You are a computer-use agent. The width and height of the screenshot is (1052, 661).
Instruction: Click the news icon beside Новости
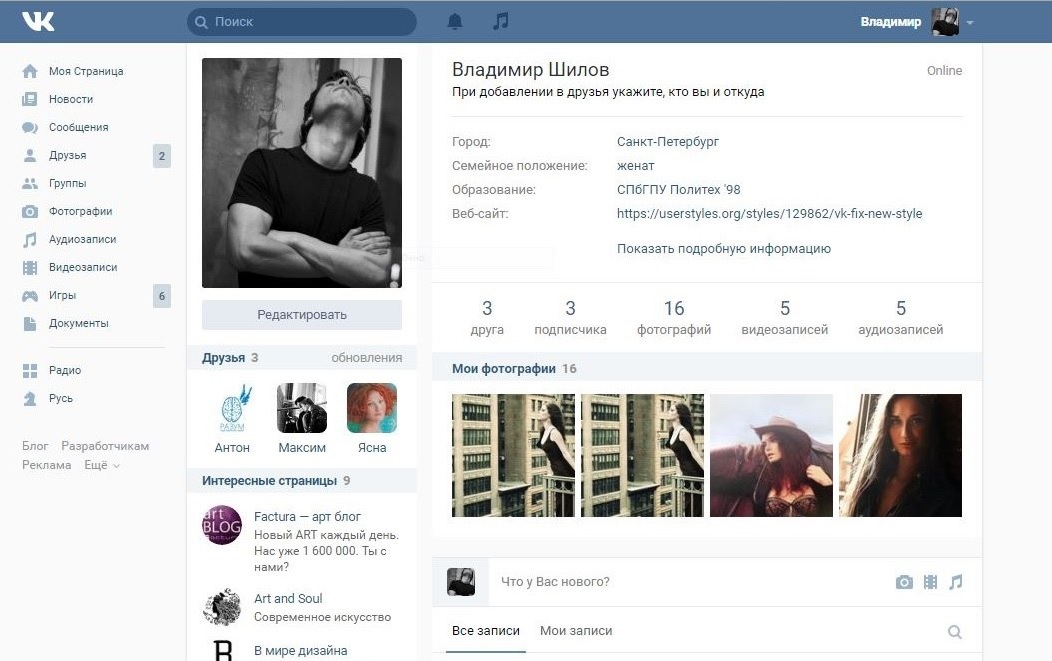[30, 99]
